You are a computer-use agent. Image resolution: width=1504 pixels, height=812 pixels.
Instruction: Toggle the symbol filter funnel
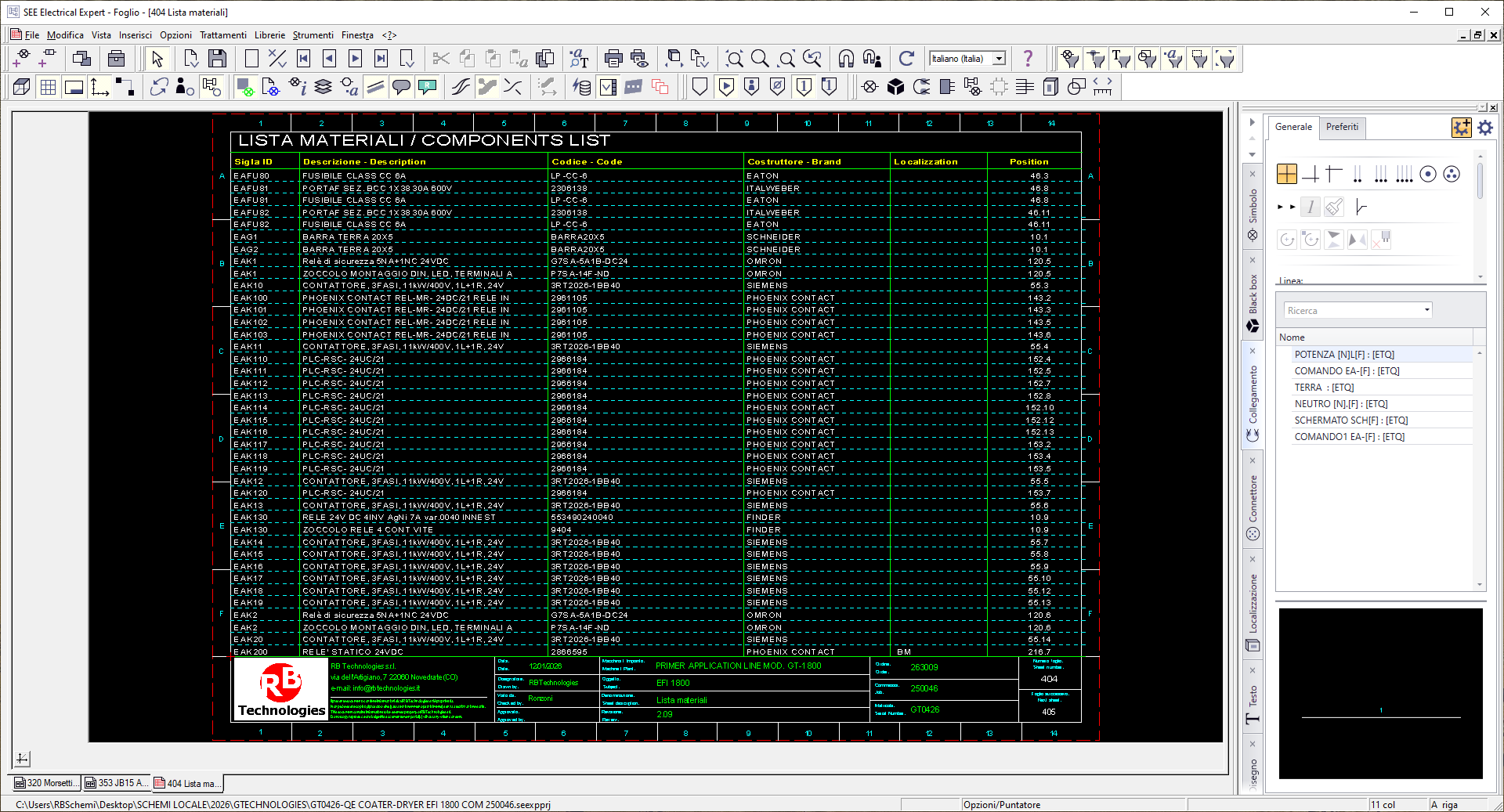point(1070,59)
